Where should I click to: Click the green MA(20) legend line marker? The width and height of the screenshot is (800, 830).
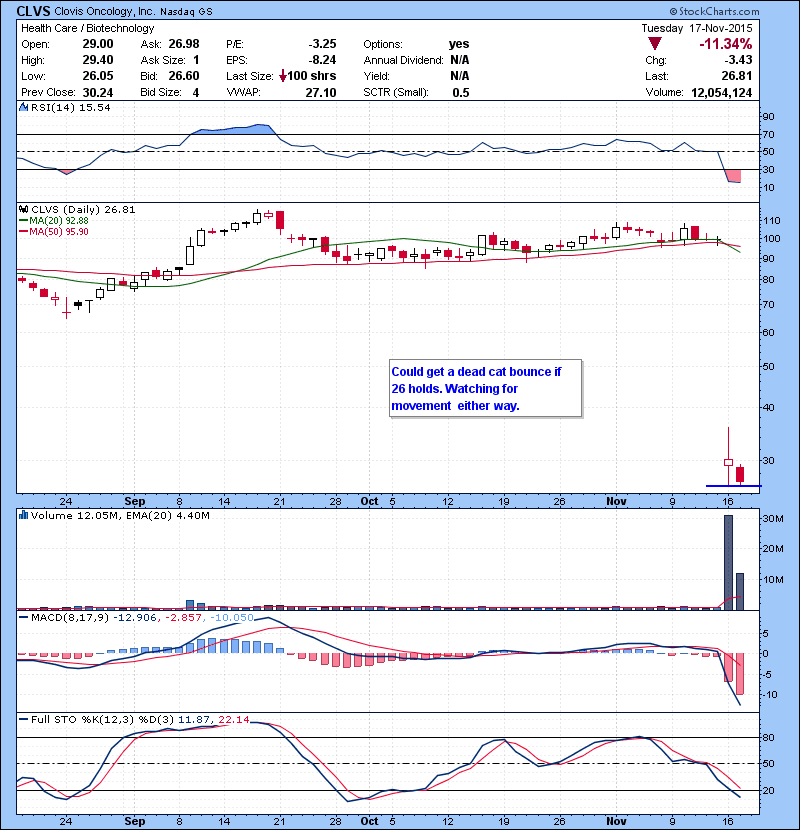[x=23, y=221]
